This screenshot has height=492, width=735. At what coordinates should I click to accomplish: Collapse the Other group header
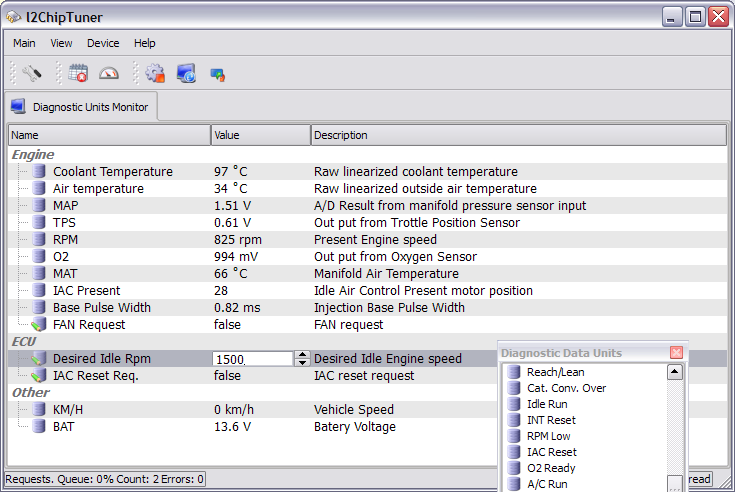tap(30, 392)
